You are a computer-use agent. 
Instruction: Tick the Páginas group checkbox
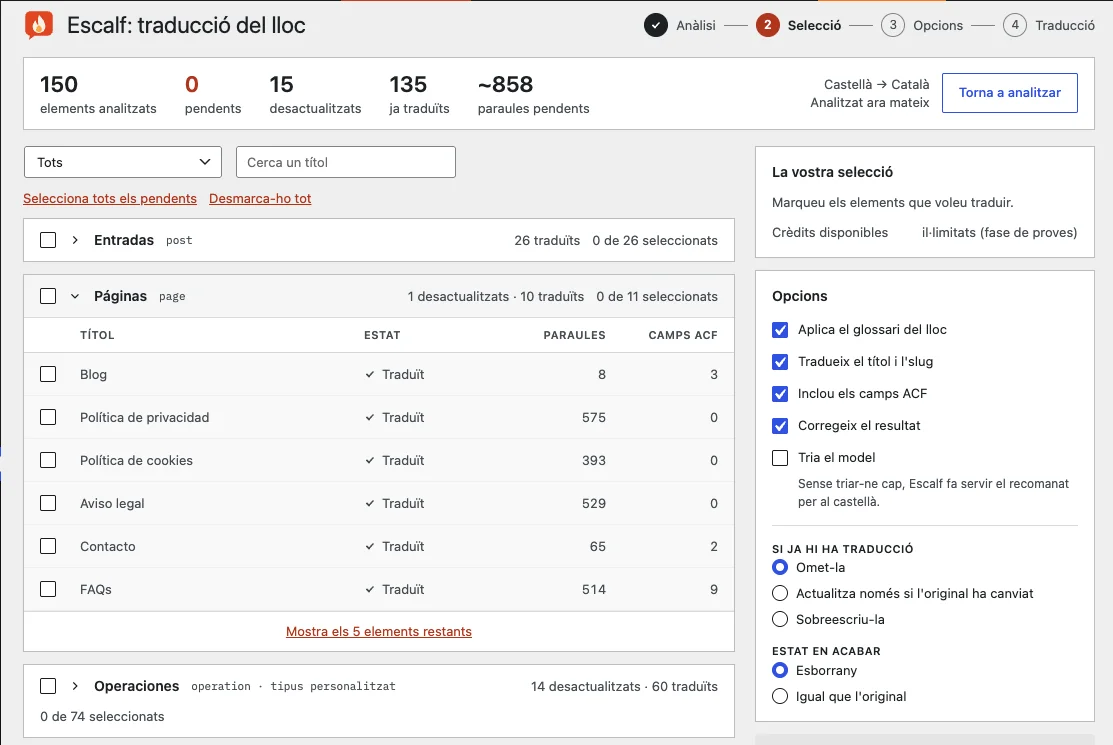pos(48,297)
